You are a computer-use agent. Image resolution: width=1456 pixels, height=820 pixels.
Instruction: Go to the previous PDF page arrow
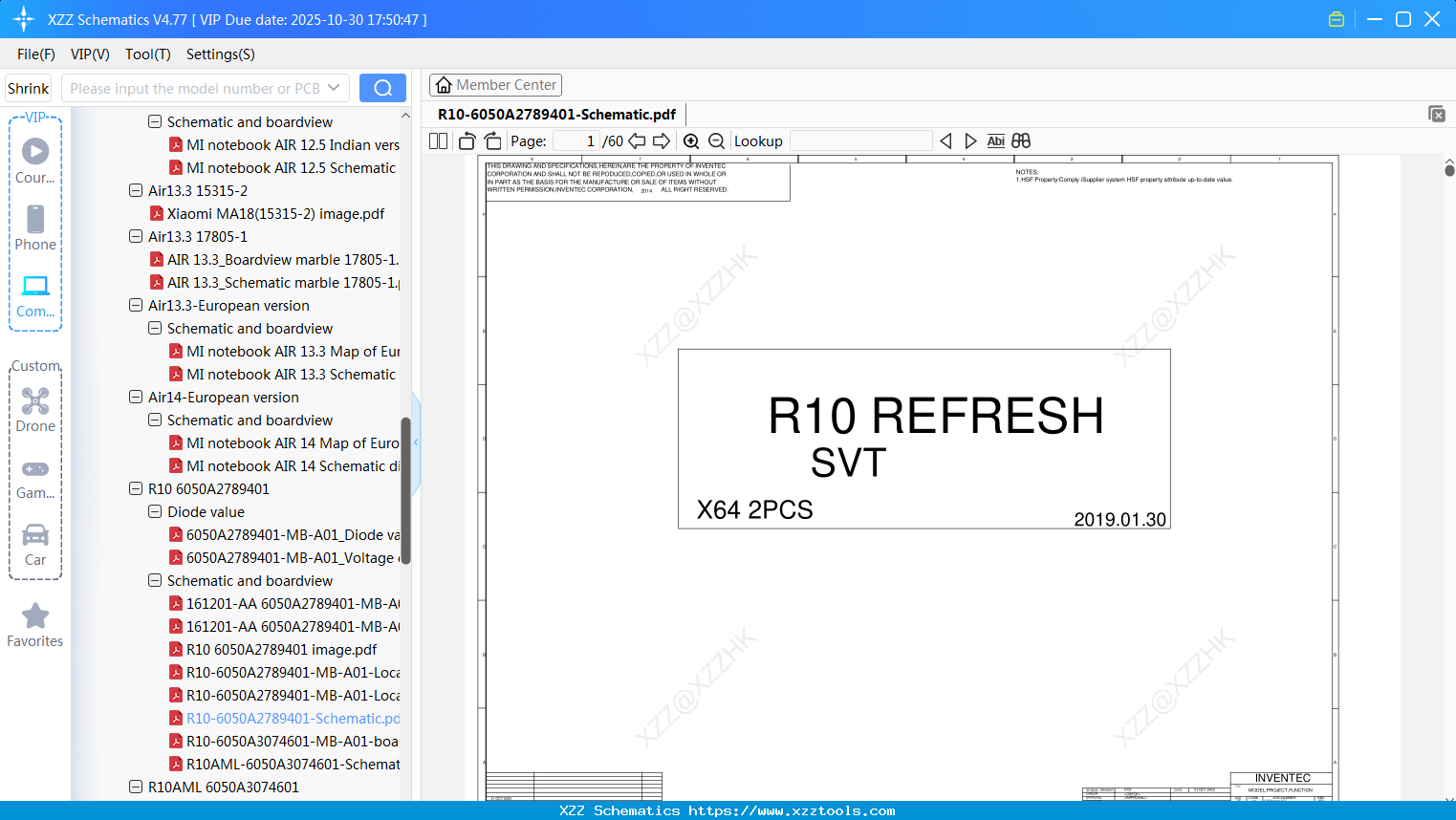[637, 141]
